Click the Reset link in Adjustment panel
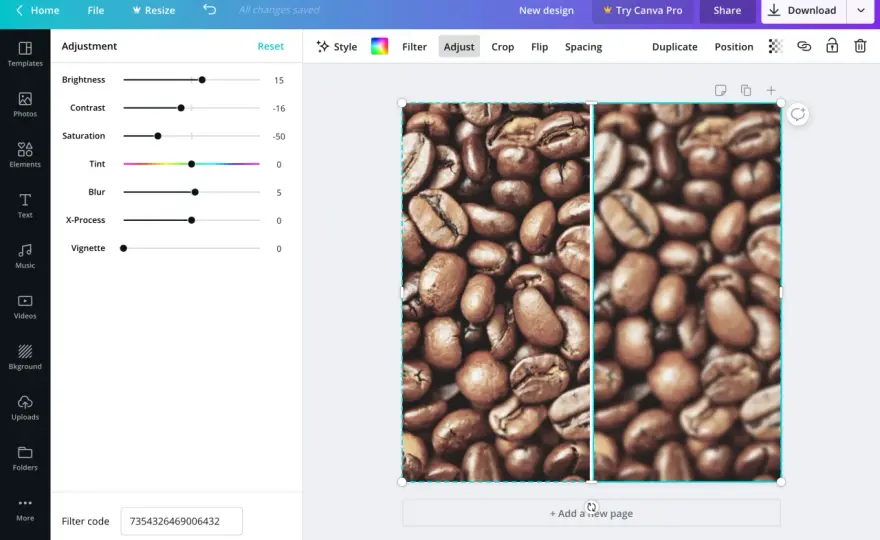Viewport: 880px width, 540px height. tap(271, 46)
